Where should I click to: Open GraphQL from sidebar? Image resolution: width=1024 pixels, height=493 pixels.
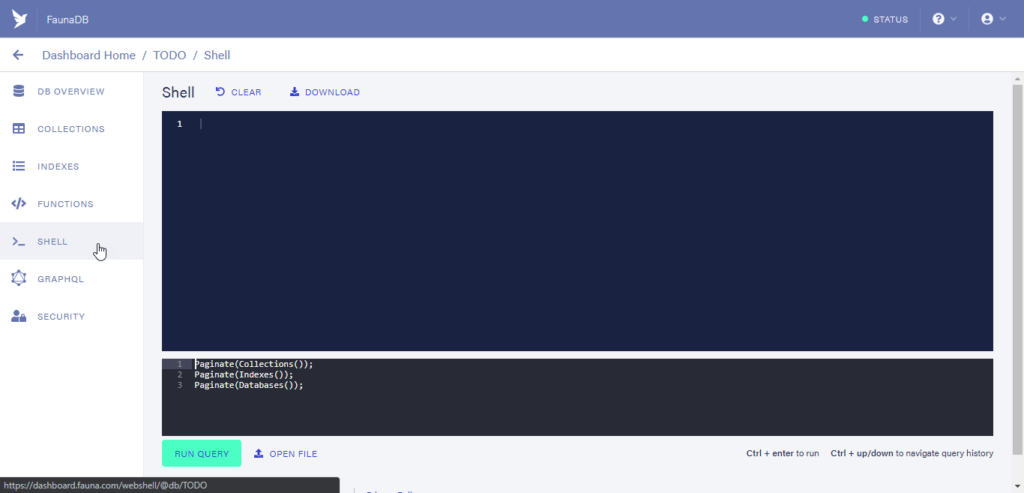(71, 279)
